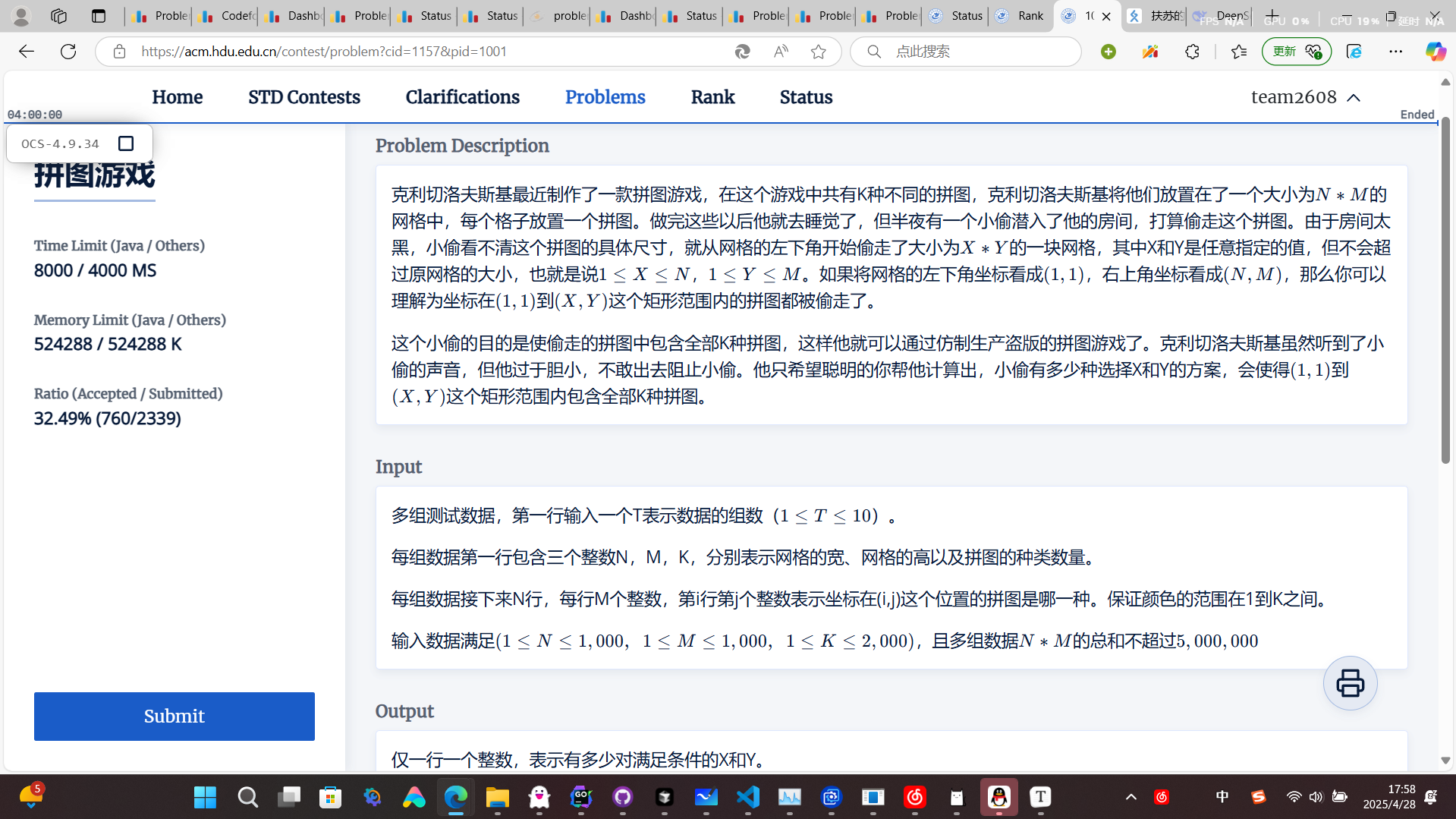
Task: Open the contest Status page
Action: click(x=806, y=97)
